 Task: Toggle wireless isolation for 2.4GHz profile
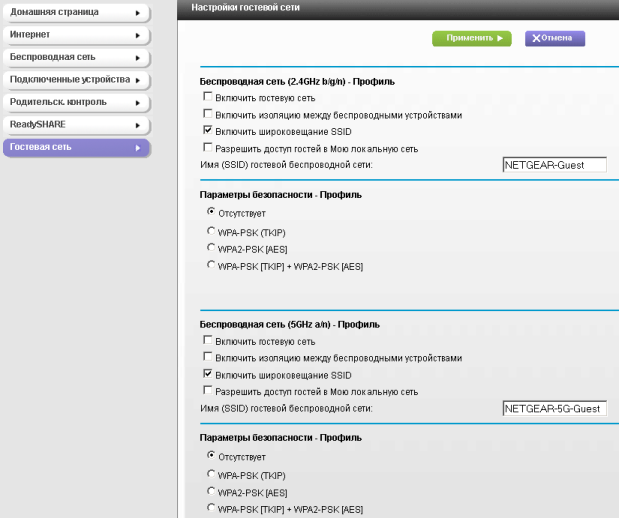208,114
